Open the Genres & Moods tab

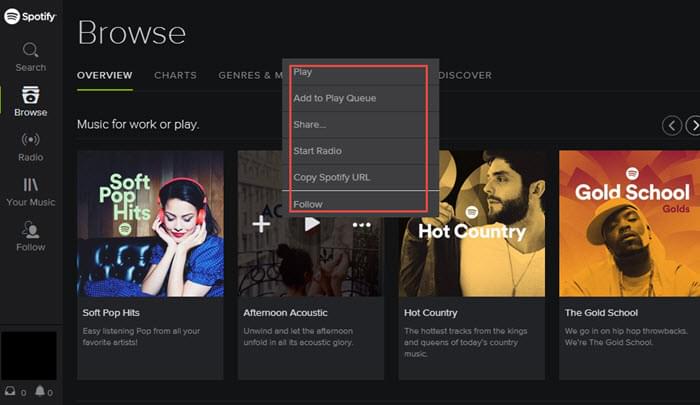tap(250, 75)
